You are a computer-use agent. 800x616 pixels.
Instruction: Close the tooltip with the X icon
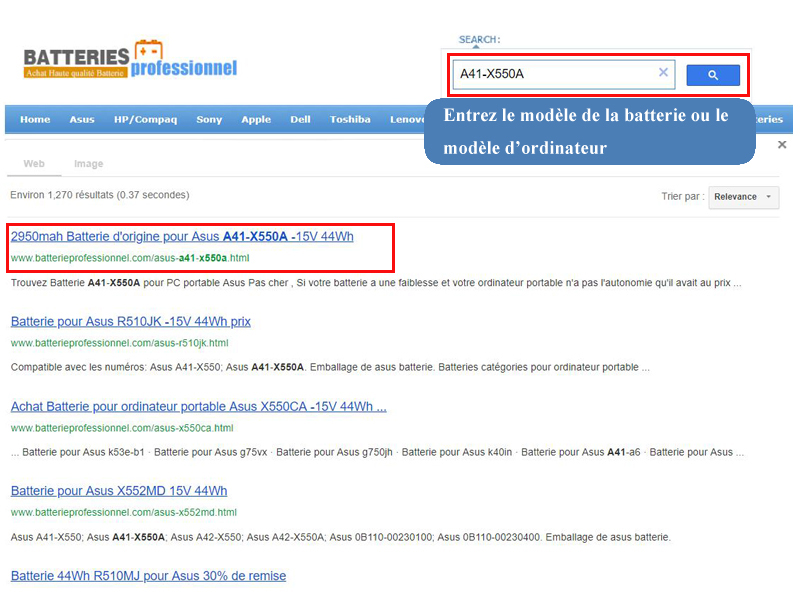783,143
